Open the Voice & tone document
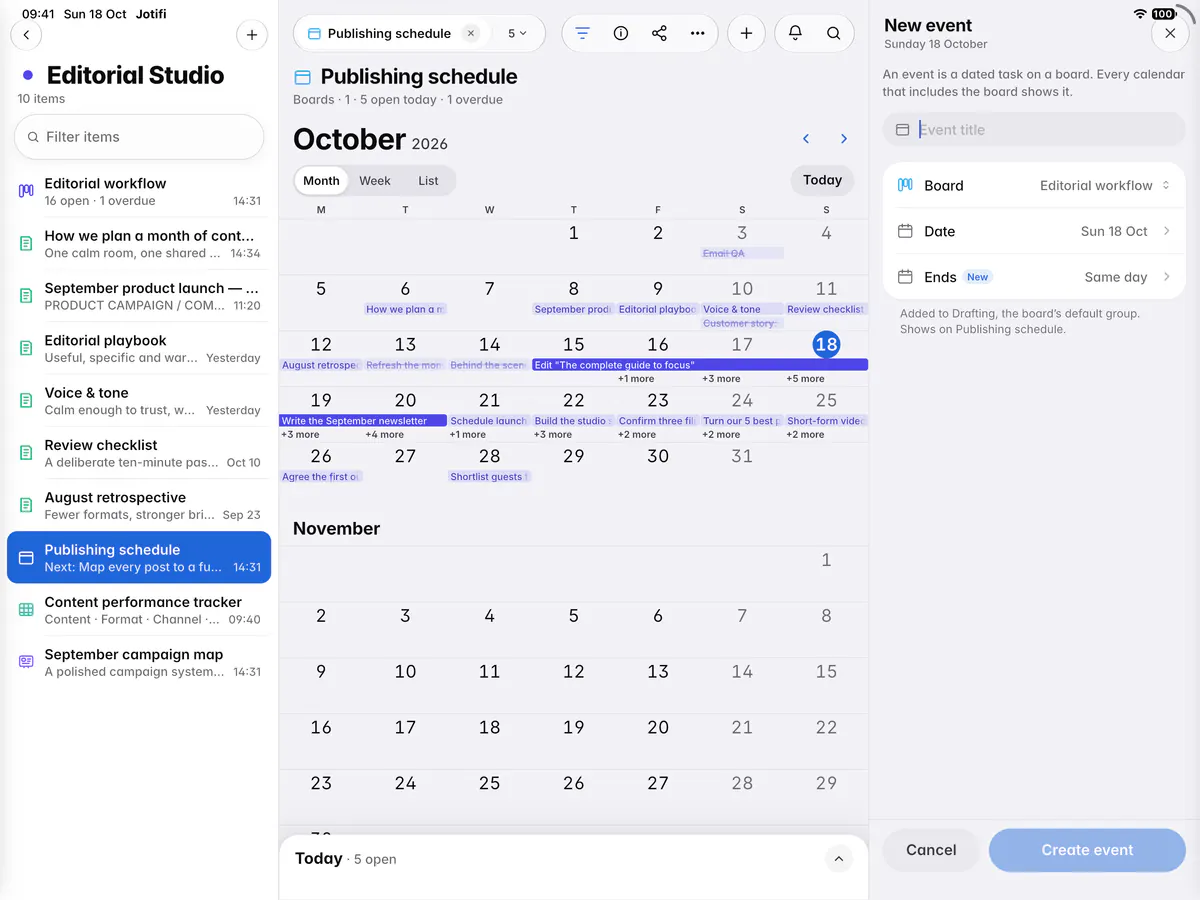This screenshot has height=900, width=1200. click(x=139, y=401)
